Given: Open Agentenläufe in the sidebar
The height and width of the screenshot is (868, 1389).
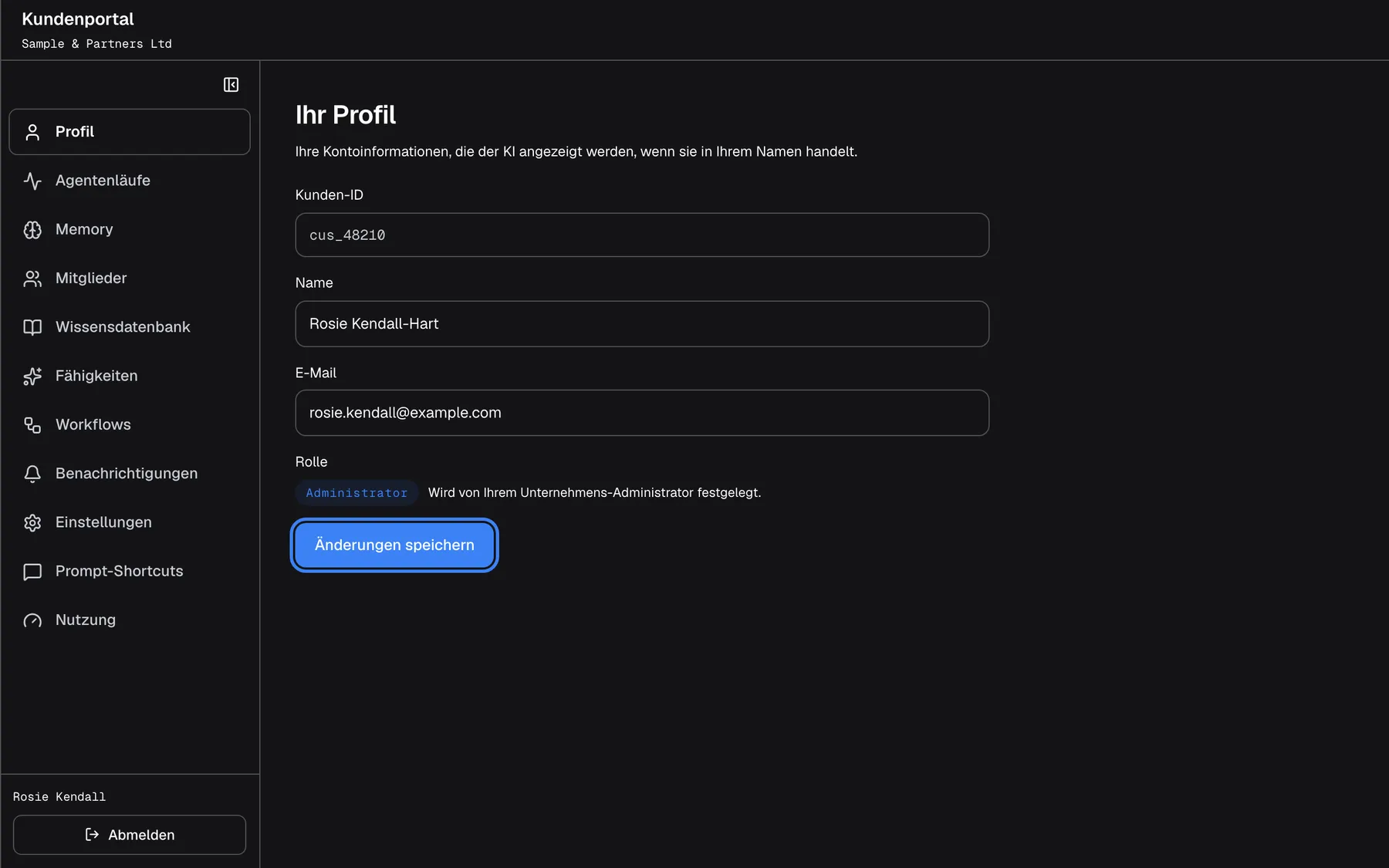Looking at the screenshot, I should 130,181.
